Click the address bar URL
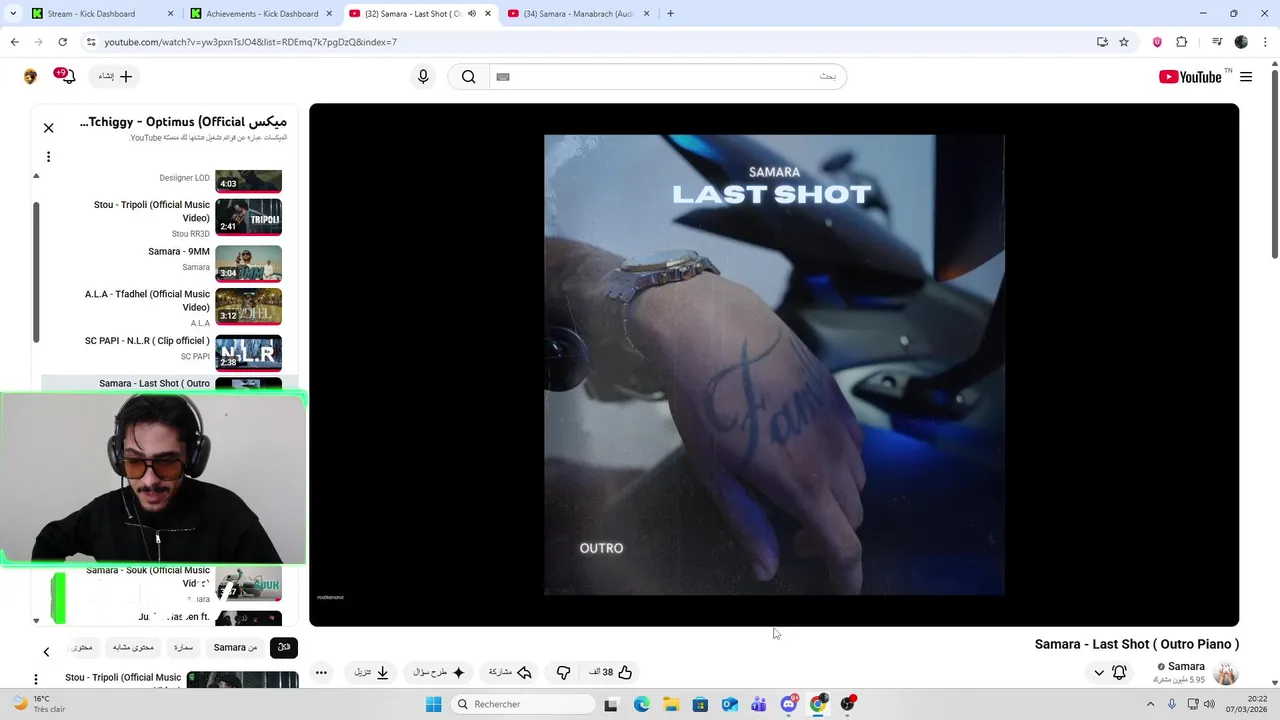 pyautogui.click(x=250, y=42)
